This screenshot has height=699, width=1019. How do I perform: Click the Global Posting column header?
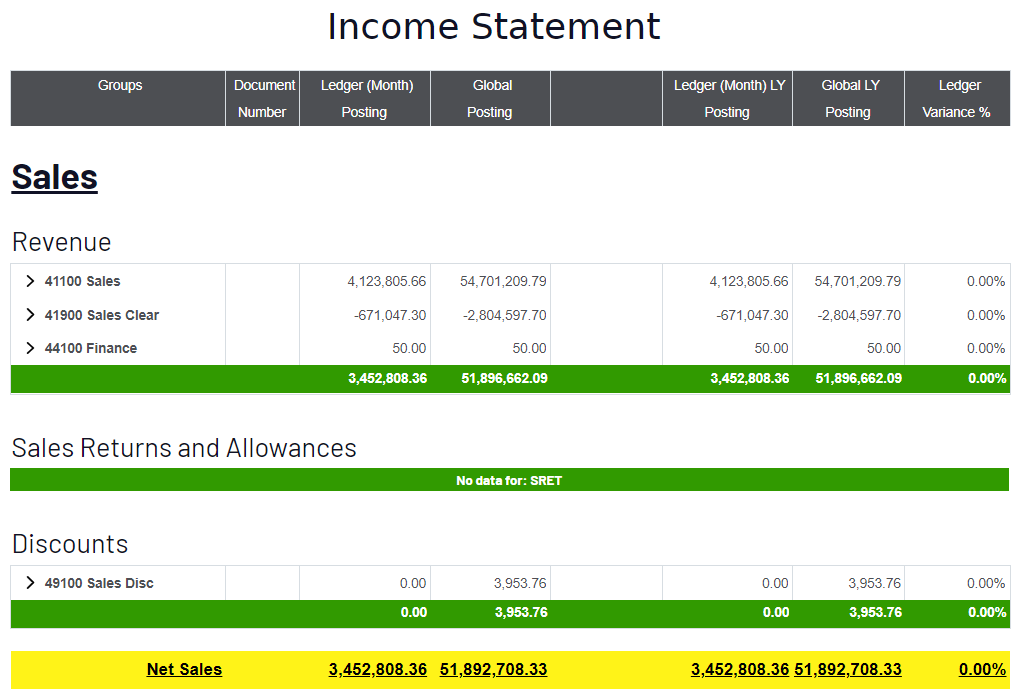tap(491, 98)
